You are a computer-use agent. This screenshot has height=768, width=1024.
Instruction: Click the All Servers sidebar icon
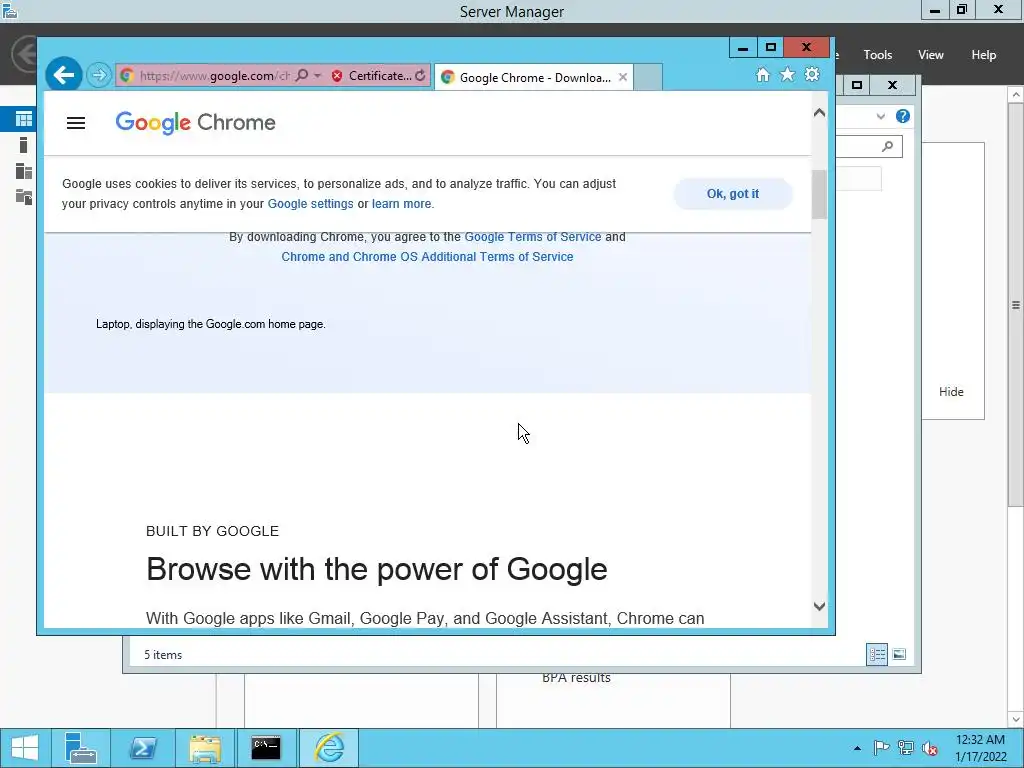[24, 171]
